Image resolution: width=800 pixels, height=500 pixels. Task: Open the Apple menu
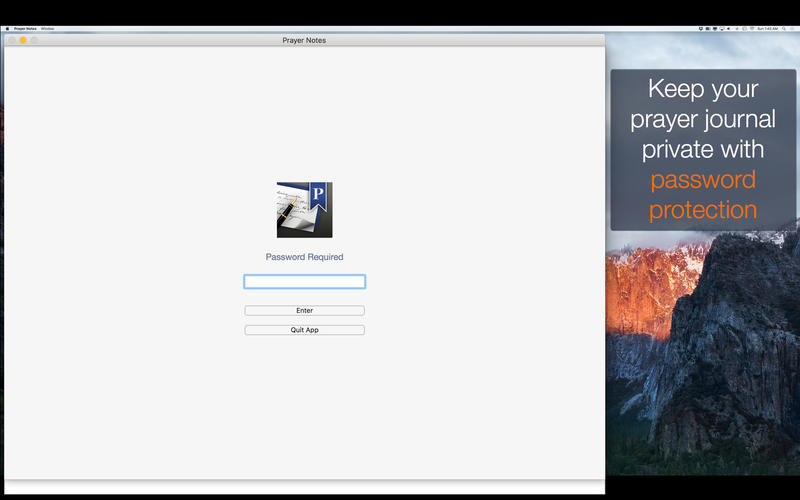point(7,29)
